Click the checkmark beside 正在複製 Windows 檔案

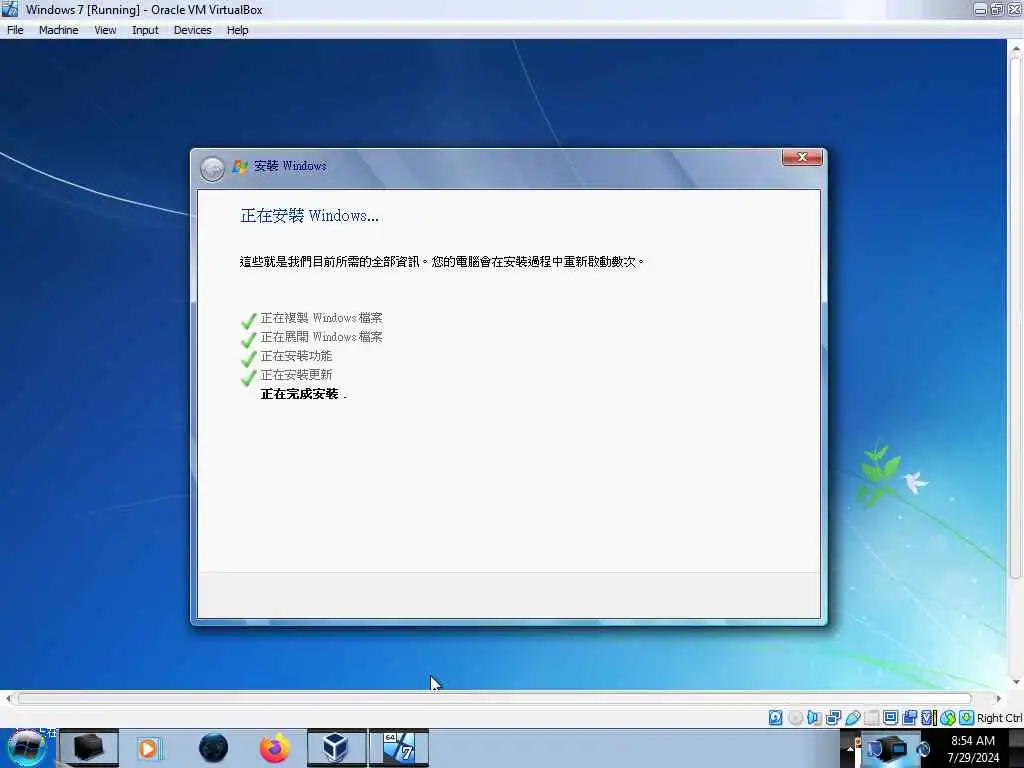248,321
